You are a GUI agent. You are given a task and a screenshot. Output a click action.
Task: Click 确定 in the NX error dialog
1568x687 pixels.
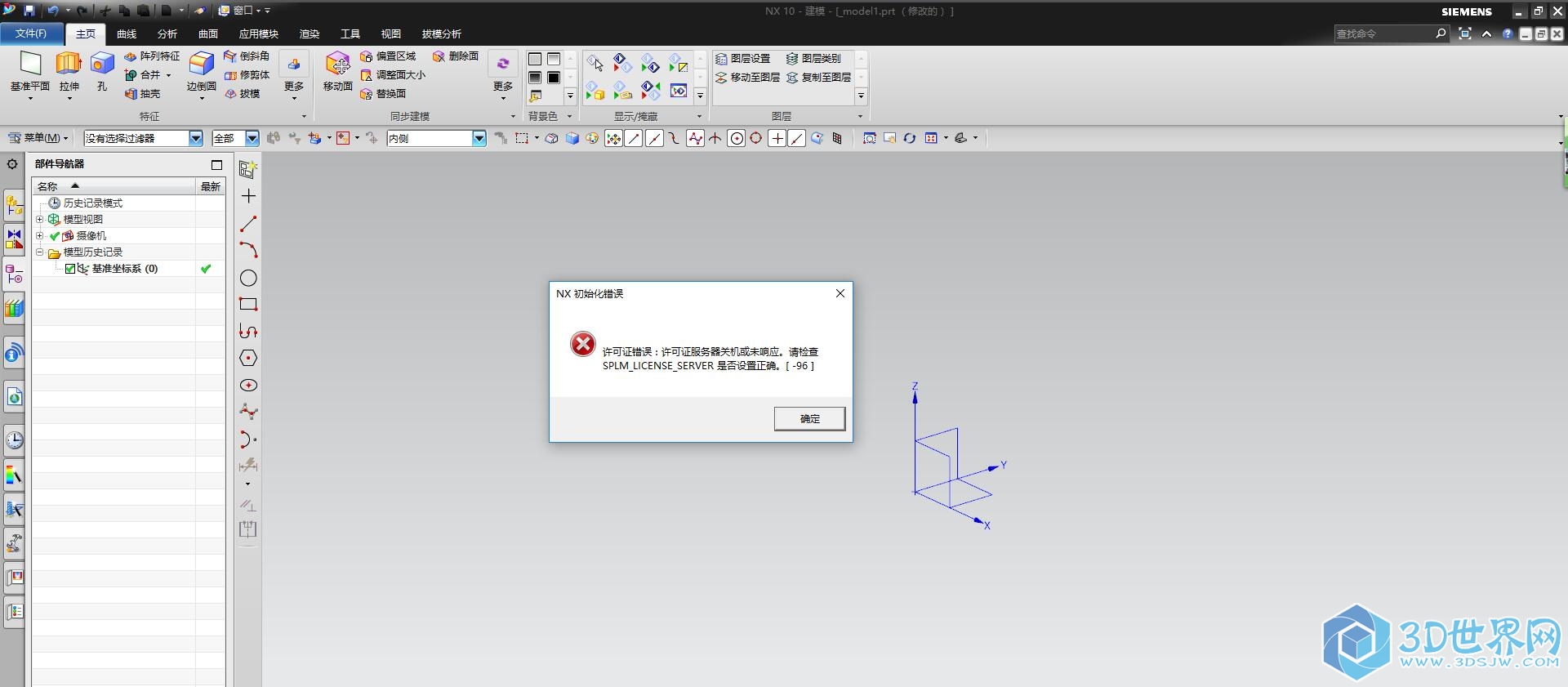(809, 418)
